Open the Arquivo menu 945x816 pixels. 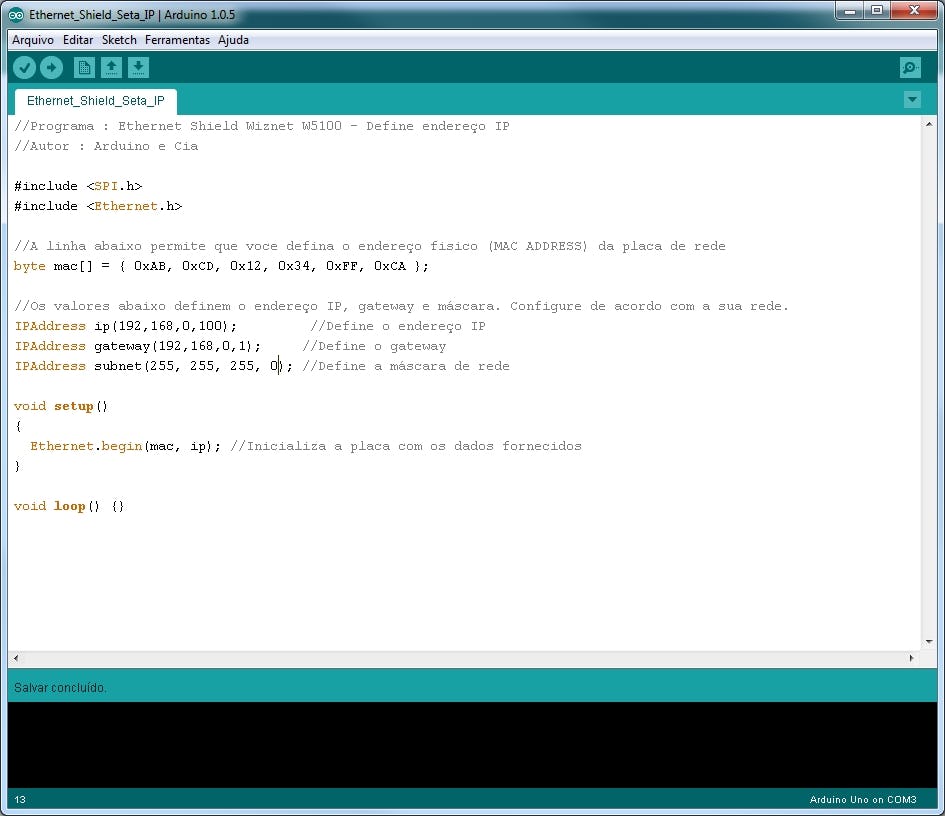tap(33, 40)
